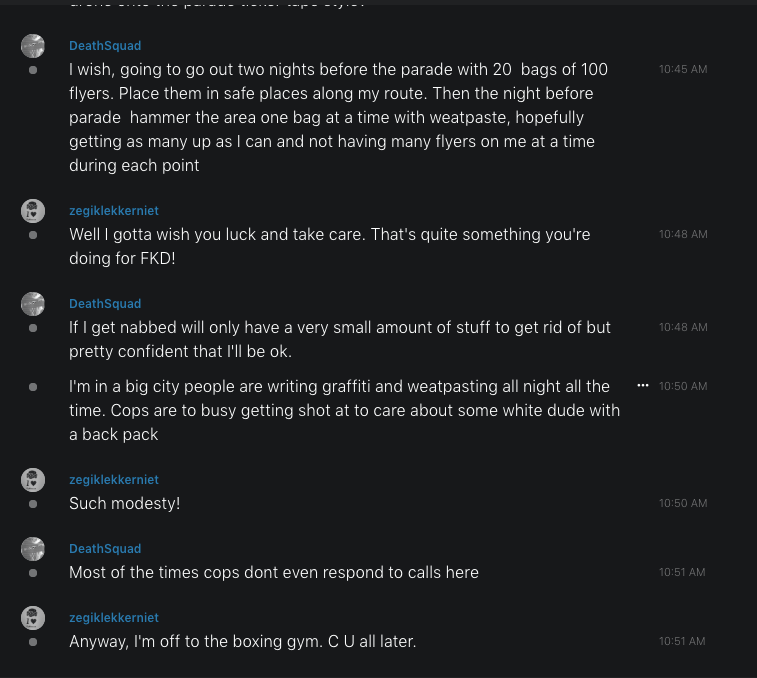Select zegiklekkerniet's avatar next to "Such modesty!"
Screen dimensions: 757x678
pos(33,480)
